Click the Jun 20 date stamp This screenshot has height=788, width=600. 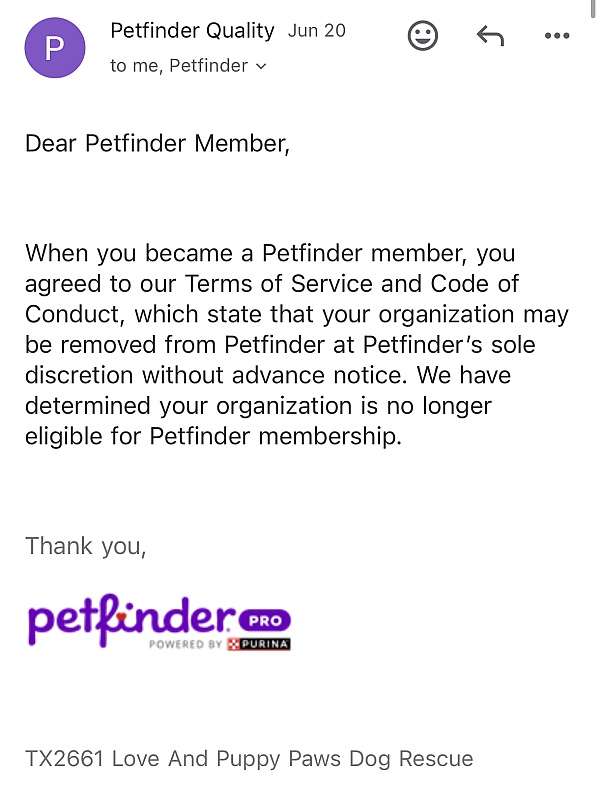(317, 31)
